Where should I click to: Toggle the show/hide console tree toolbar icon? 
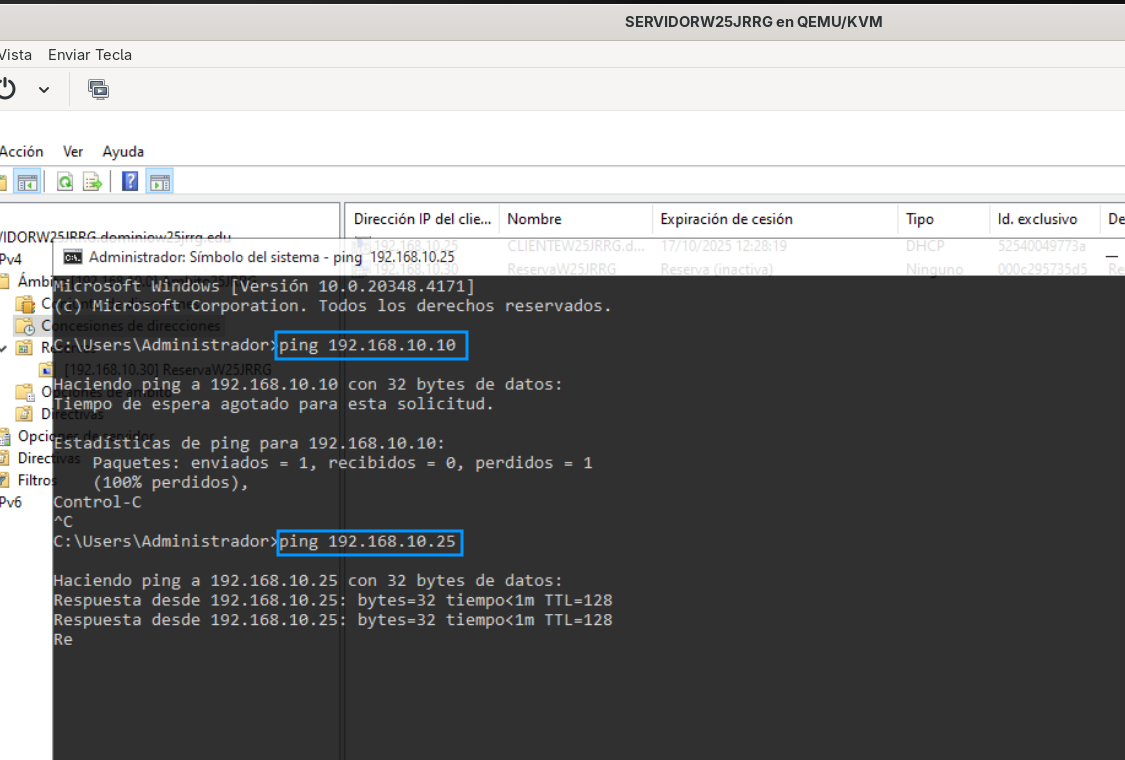(x=27, y=182)
